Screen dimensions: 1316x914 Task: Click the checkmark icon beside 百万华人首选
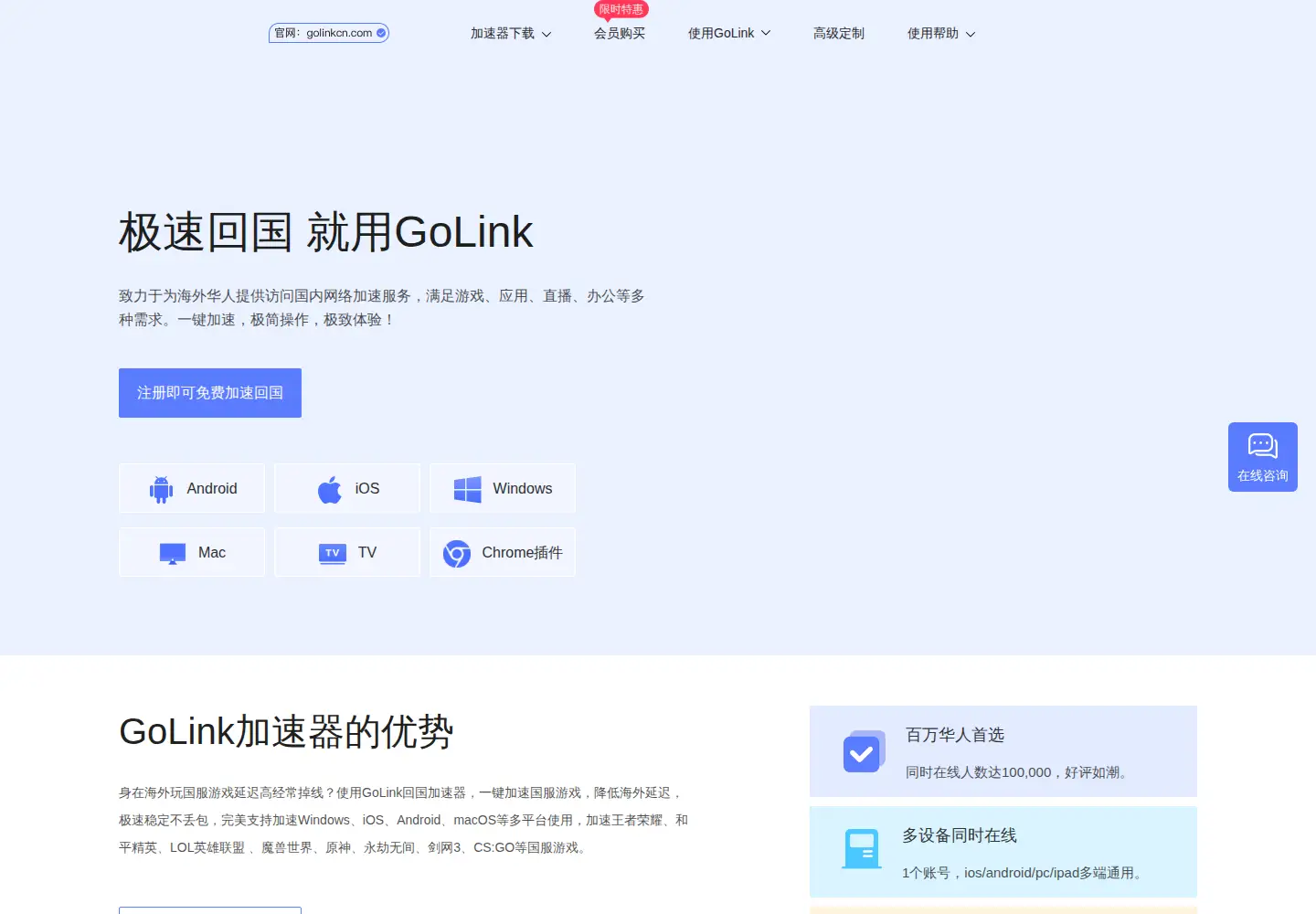click(x=864, y=751)
